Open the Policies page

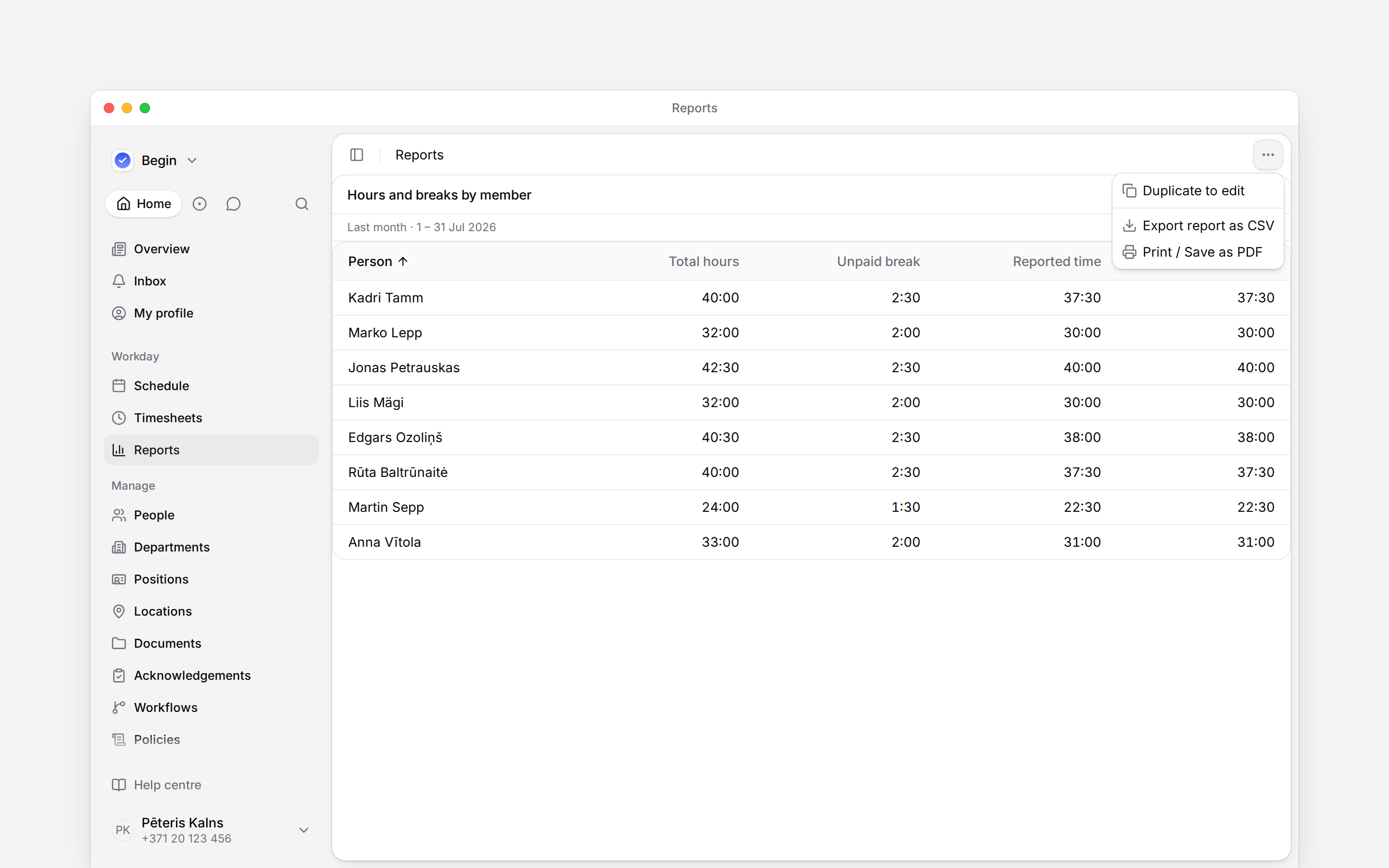coord(211,739)
